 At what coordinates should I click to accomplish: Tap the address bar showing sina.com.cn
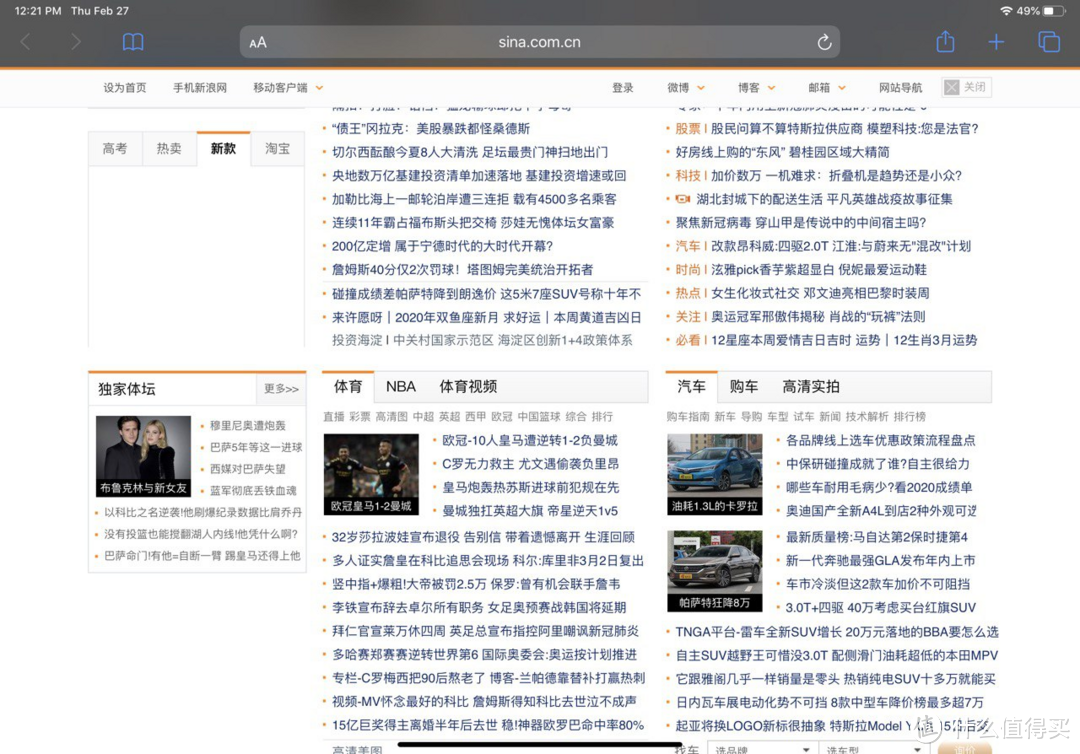[x=540, y=42]
